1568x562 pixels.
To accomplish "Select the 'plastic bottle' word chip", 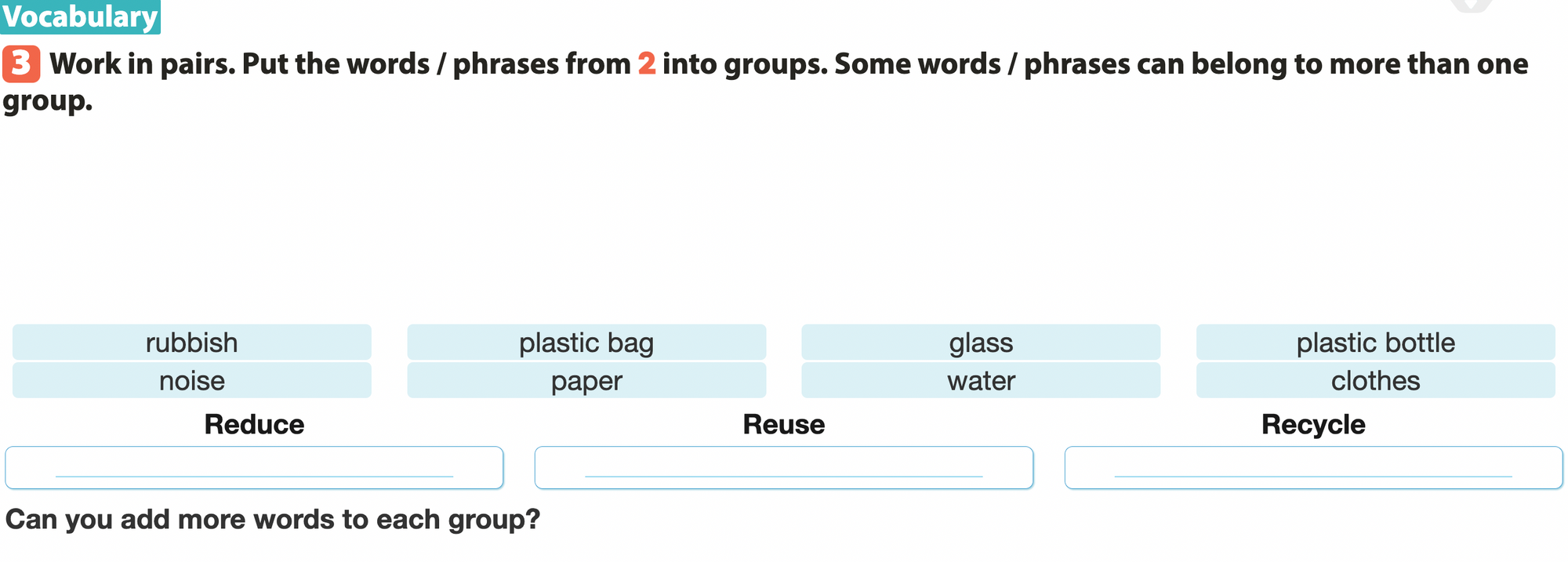I will point(1375,343).
